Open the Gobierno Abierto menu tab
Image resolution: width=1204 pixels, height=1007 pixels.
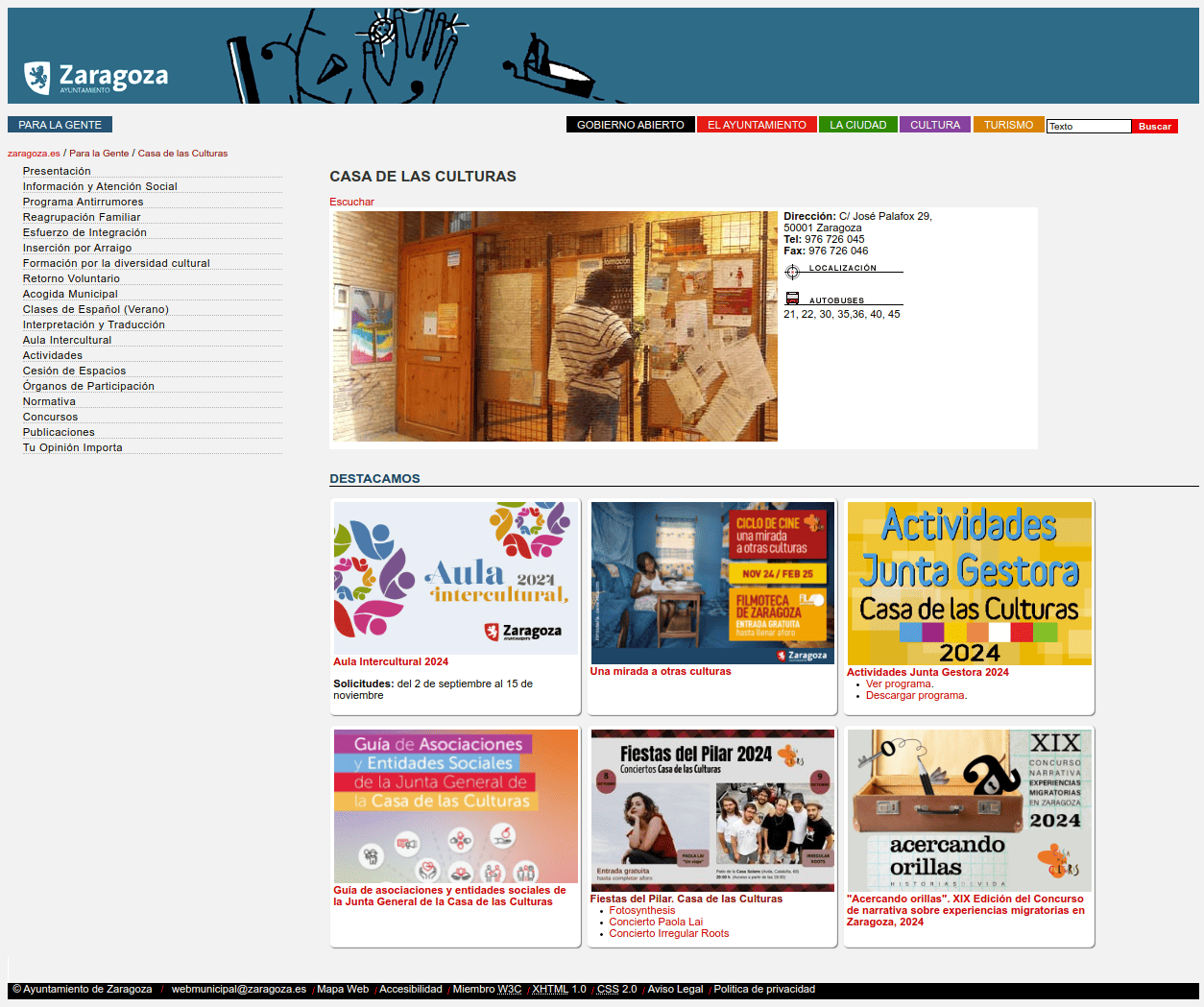coord(630,125)
